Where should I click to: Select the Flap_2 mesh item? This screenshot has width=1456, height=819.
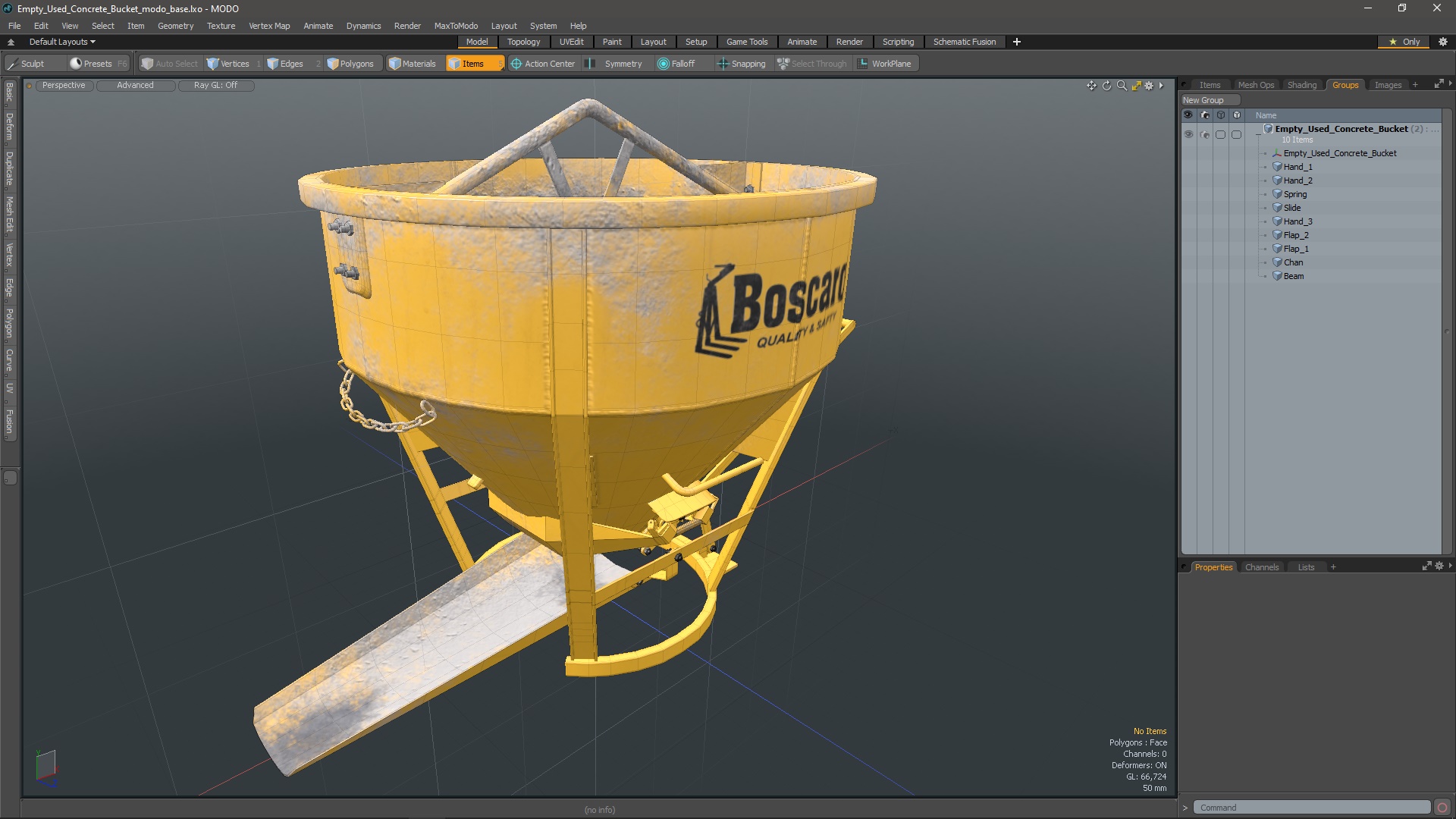1296,235
